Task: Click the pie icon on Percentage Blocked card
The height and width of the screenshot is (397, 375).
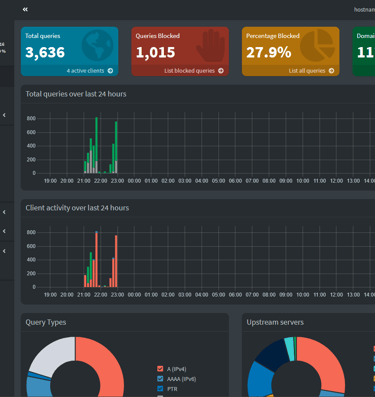Action: (x=318, y=45)
